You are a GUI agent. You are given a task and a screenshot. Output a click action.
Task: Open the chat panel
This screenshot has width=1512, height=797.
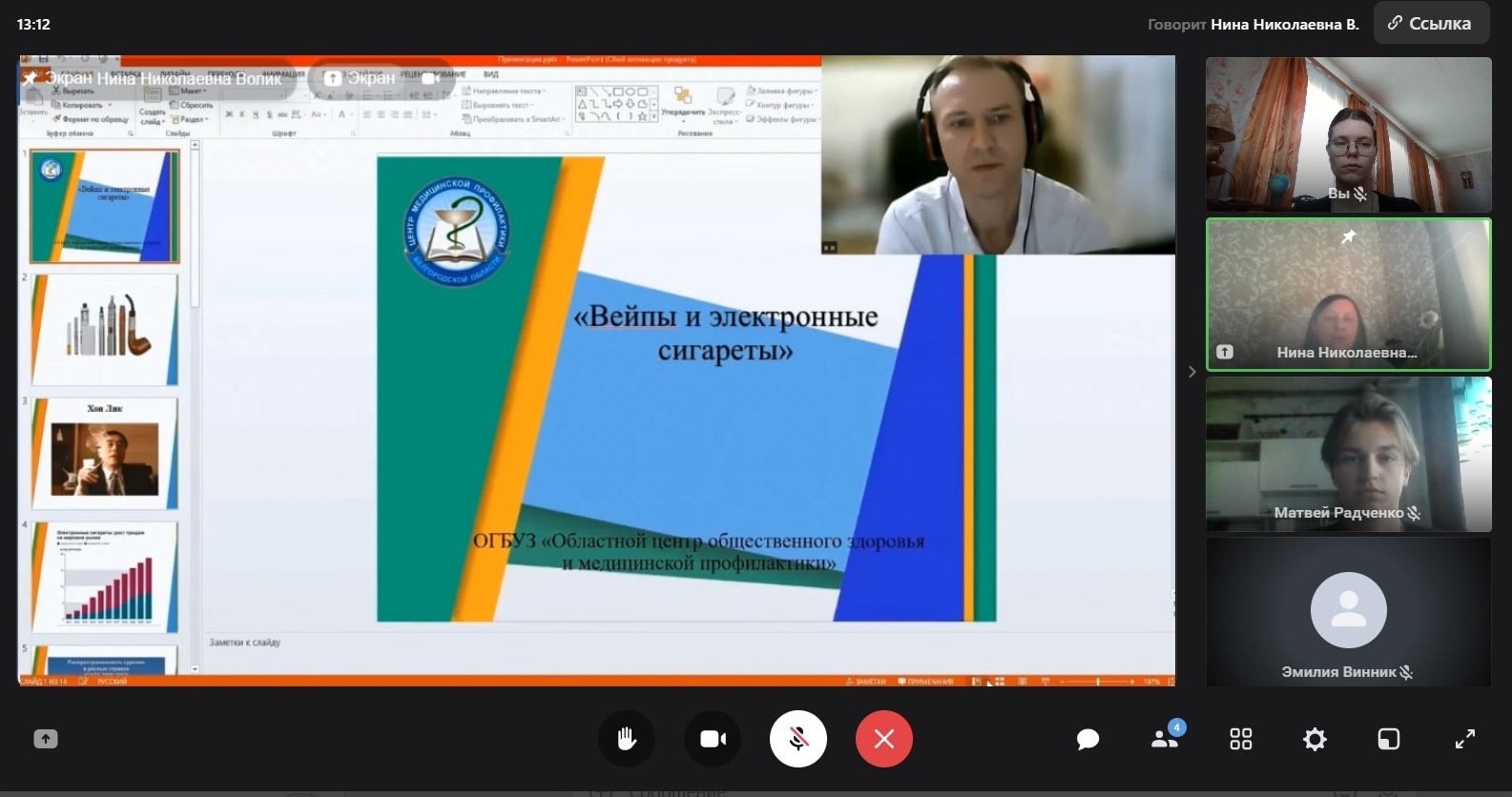[1087, 739]
